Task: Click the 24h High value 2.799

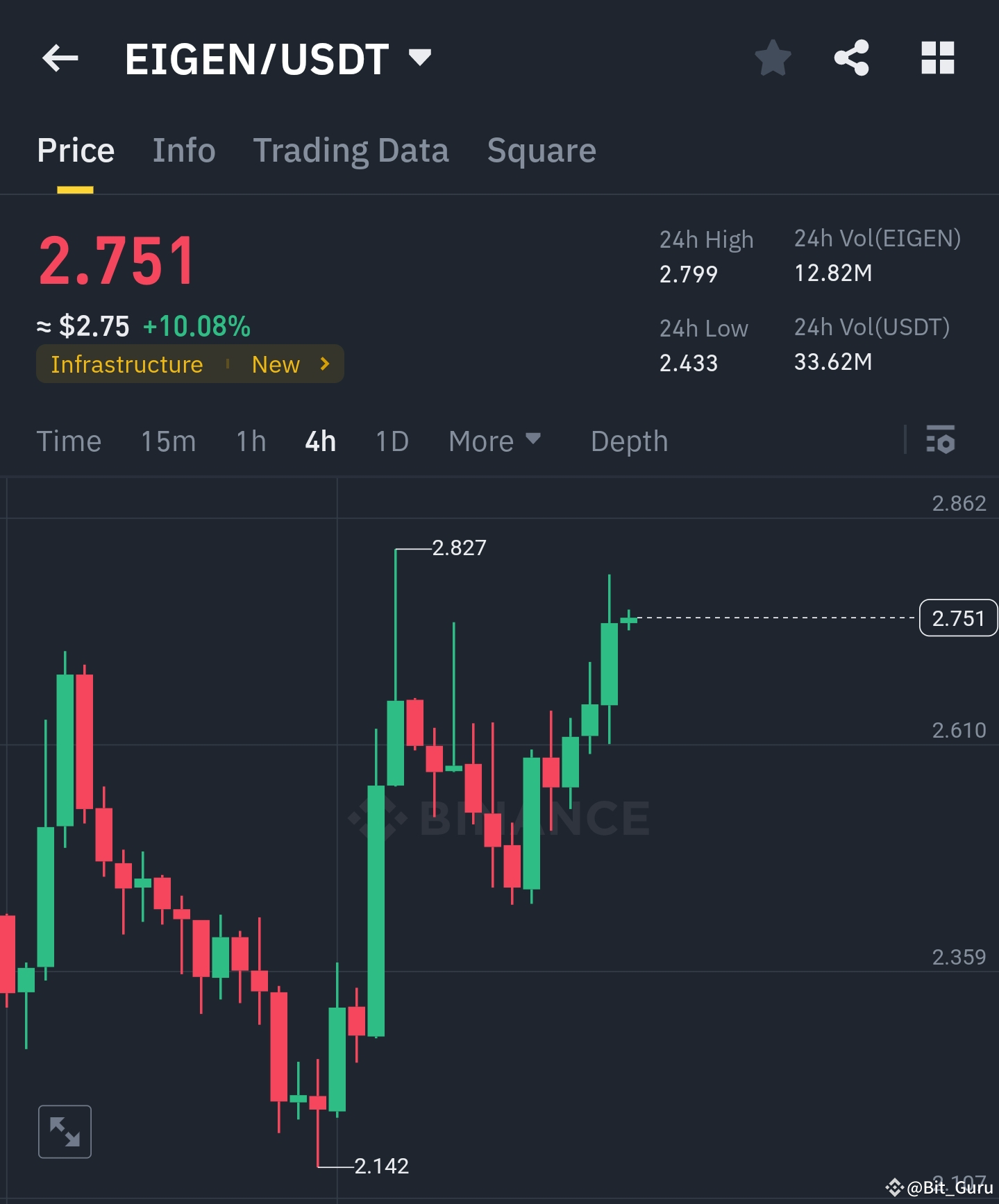Action: [x=688, y=273]
